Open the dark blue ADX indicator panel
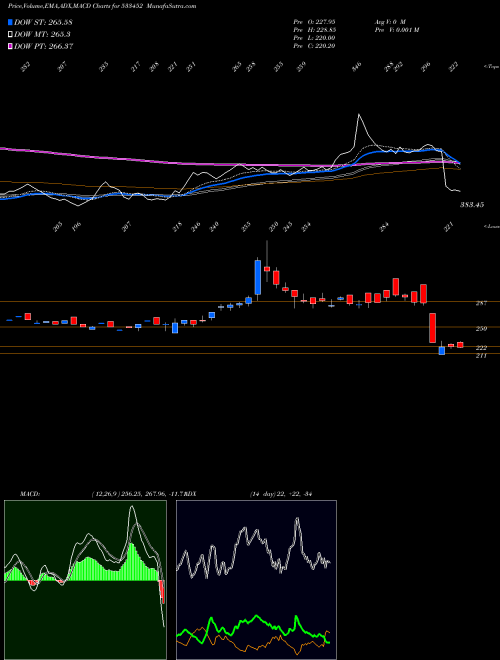The width and height of the screenshot is (500, 660). tap(256, 580)
